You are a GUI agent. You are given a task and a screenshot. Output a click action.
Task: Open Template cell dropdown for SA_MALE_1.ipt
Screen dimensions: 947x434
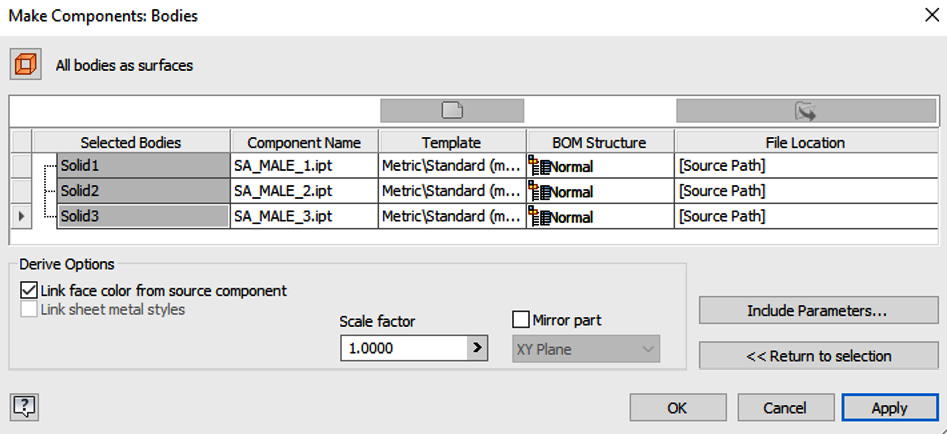452,166
